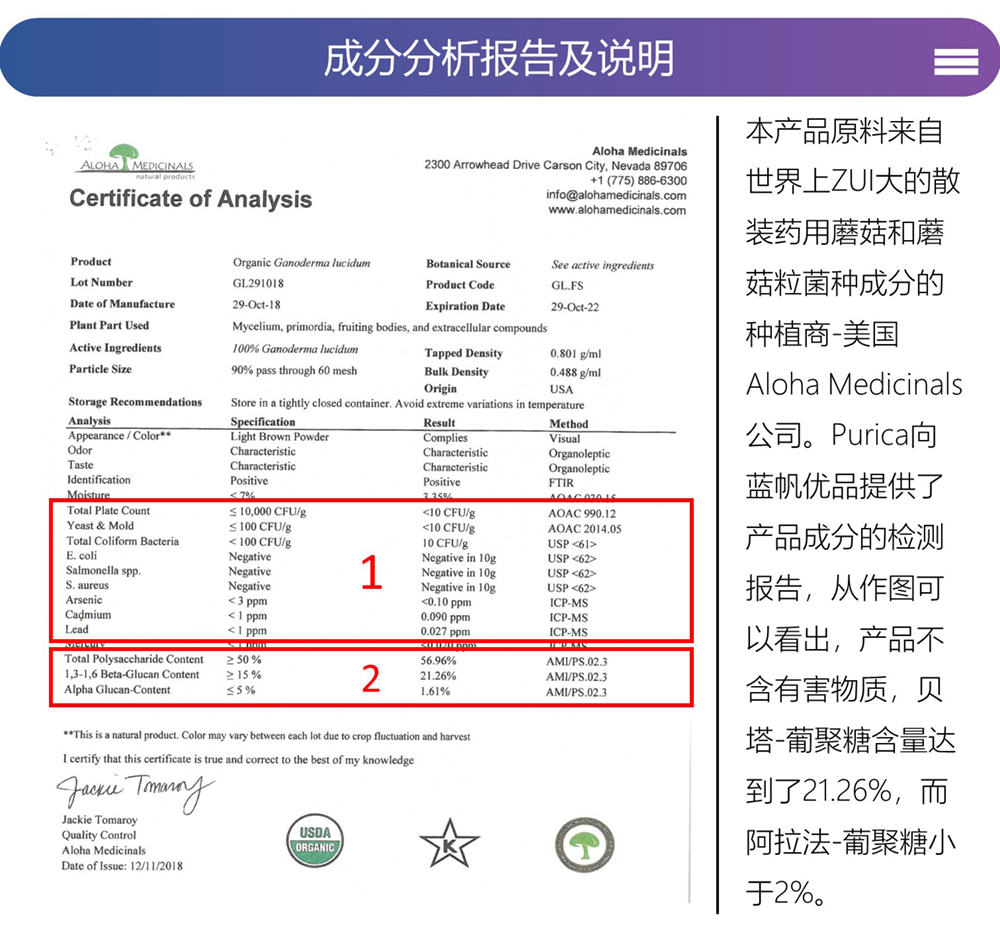Click the Quality Control title under signature
1000x925 pixels.
point(99,835)
